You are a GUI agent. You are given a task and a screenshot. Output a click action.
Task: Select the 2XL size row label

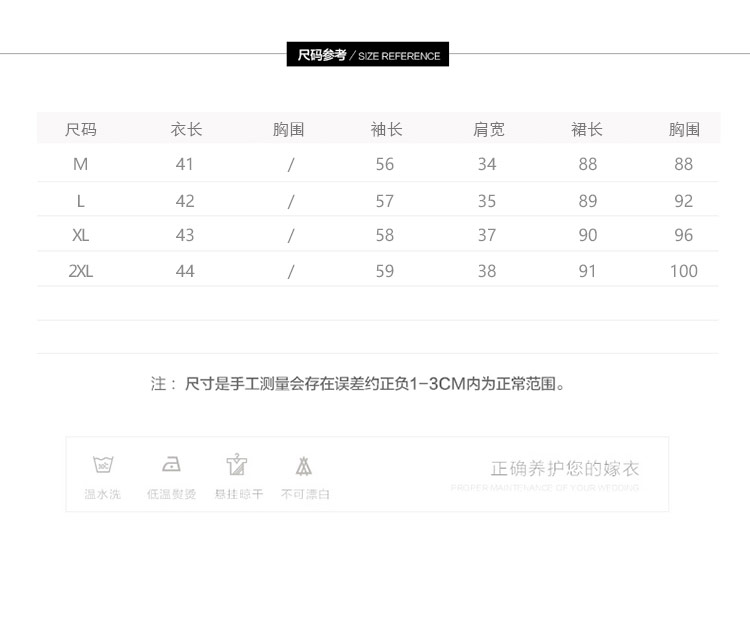[x=81, y=271]
